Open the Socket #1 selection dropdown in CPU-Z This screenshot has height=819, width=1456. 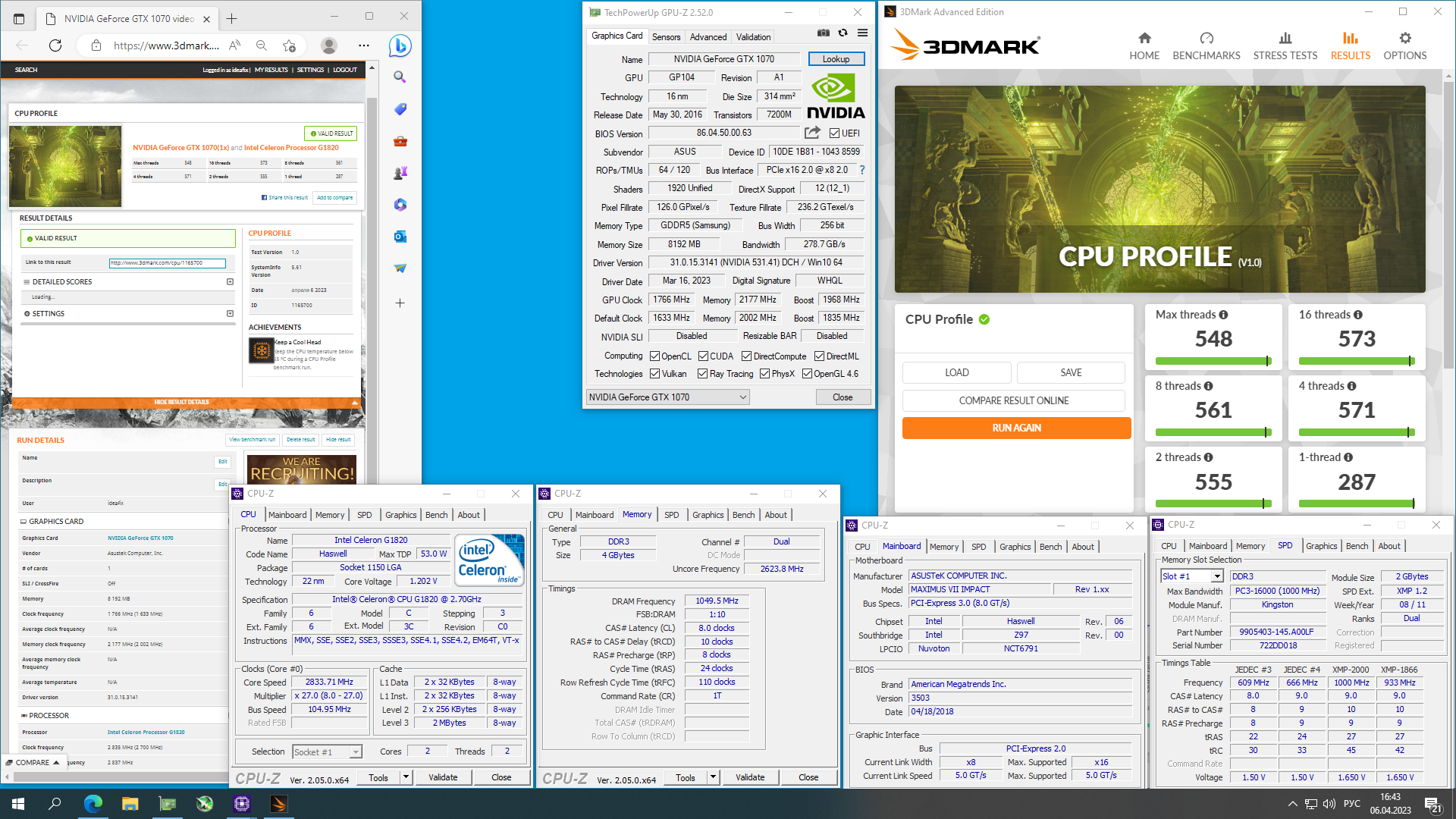pyautogui.click(x=327, y=752)
